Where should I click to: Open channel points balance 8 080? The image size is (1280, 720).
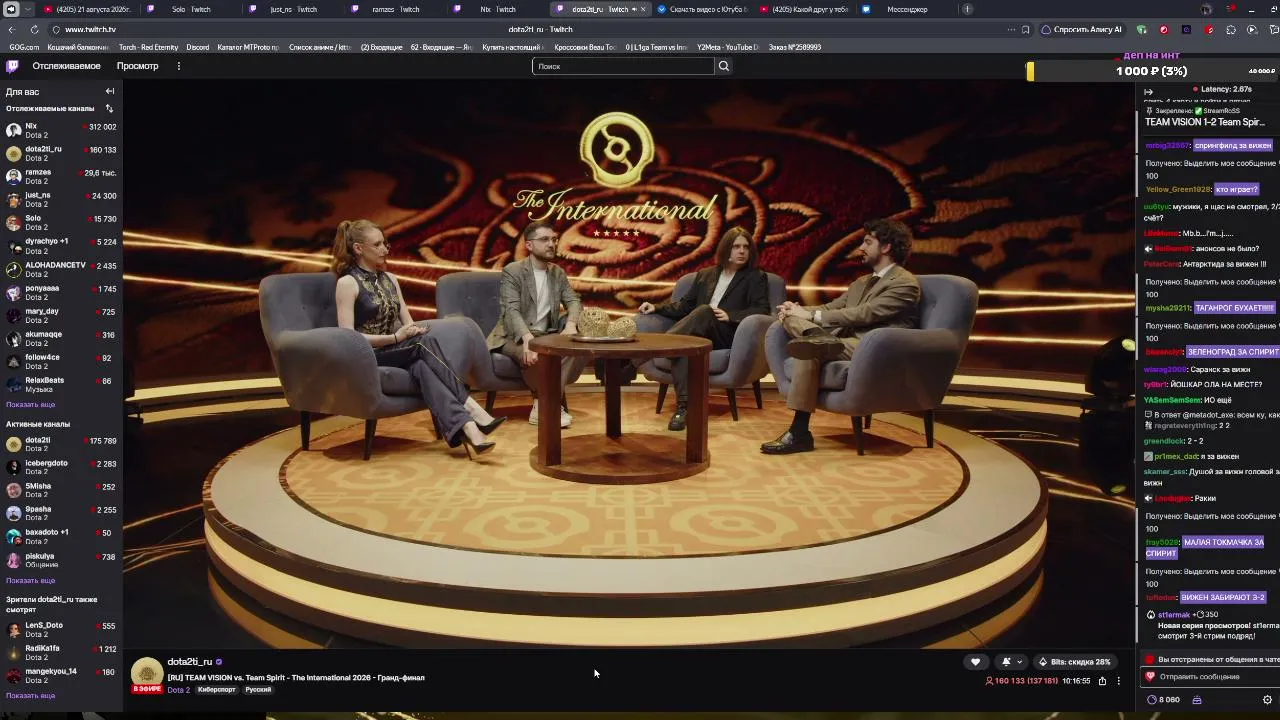click(x=1163, y=699)
